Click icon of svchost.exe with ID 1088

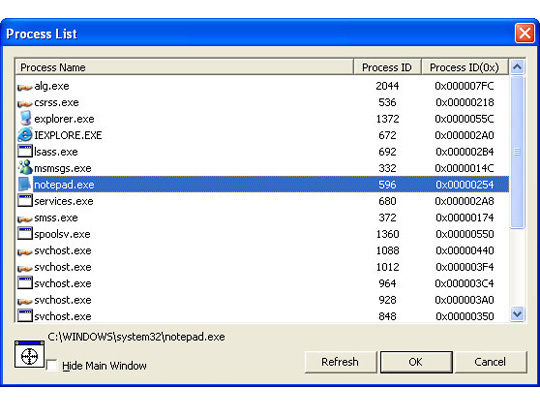pos(25,252)
